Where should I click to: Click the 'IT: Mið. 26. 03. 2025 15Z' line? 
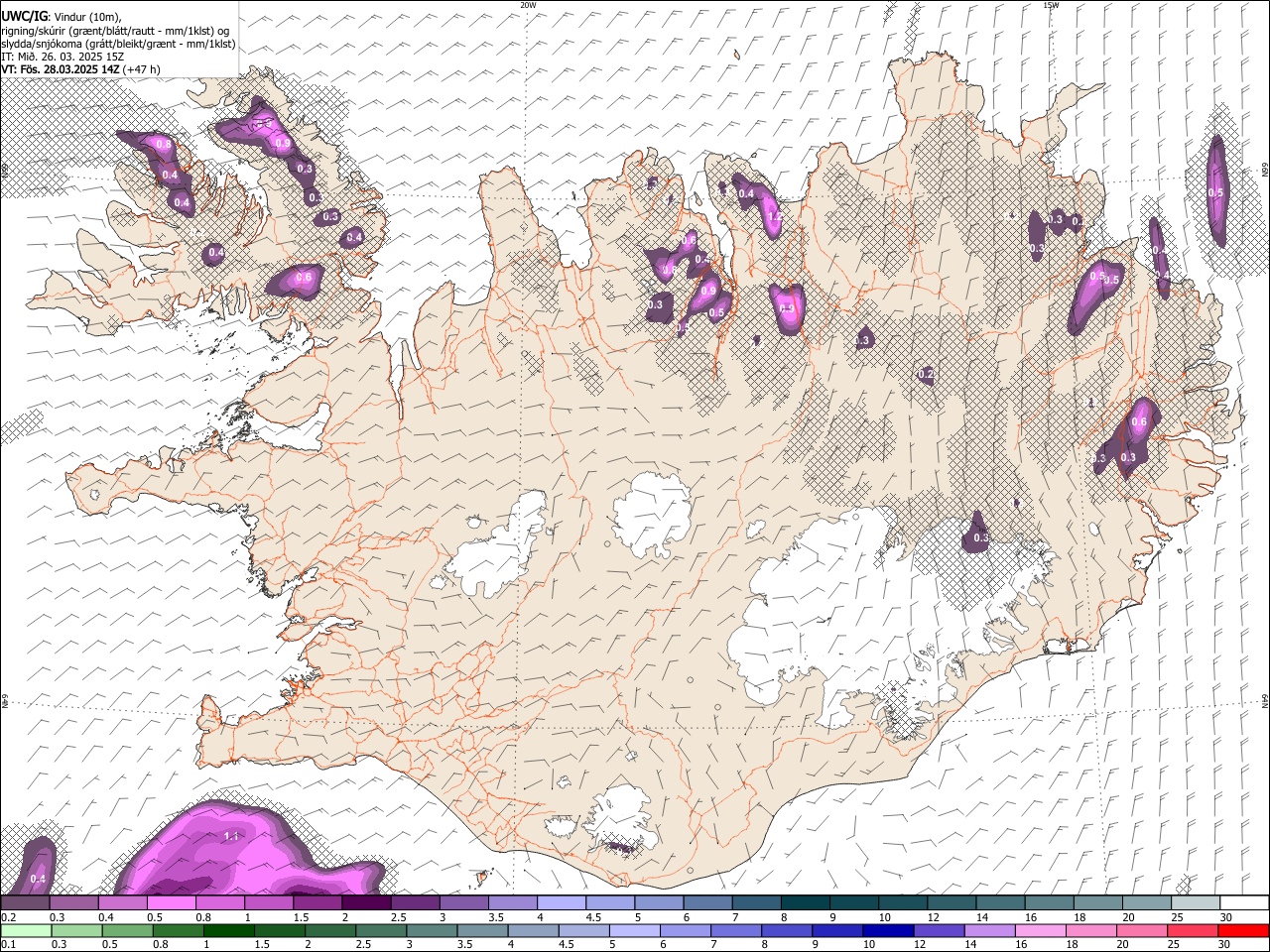click(x=63, y=57)
